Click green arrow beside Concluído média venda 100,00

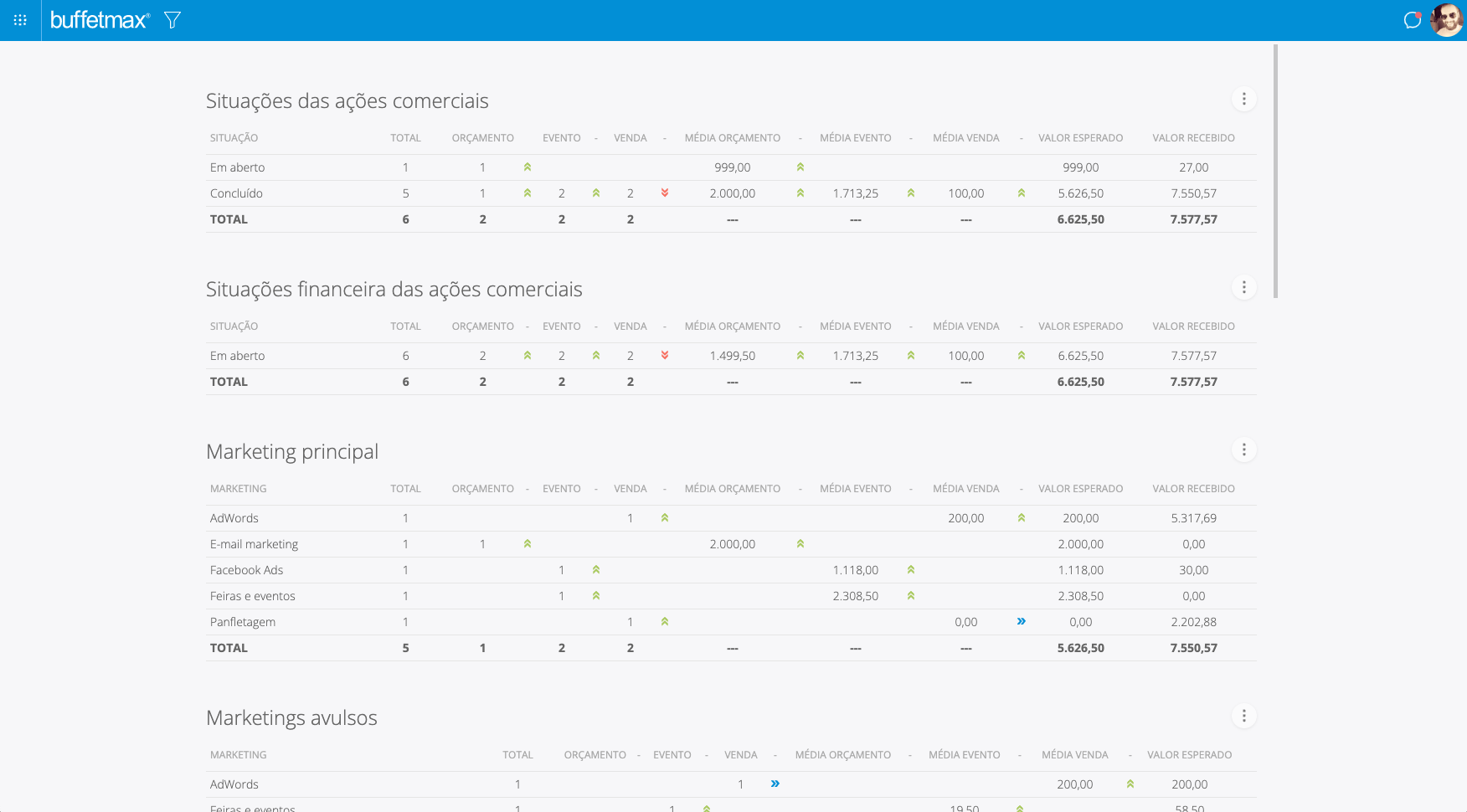pyautogui.click(x=1022, y=193)
